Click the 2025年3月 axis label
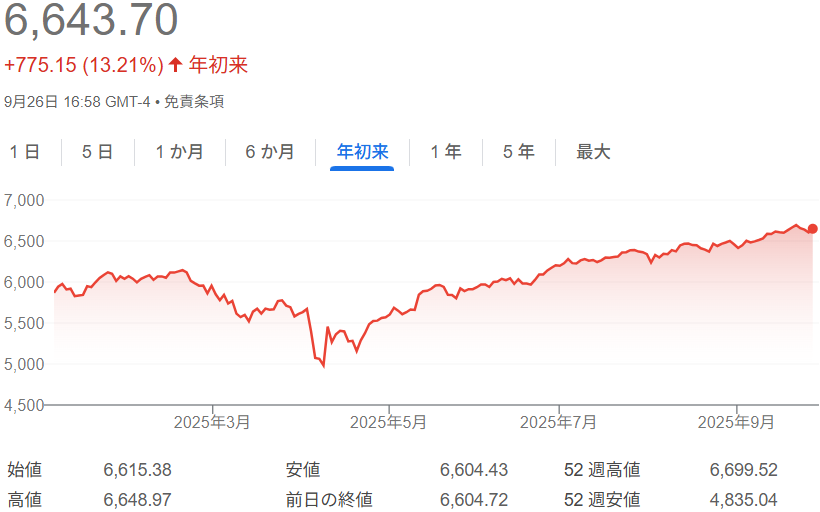Image resolution: width=820 pixels, height=512 pixels. pos(211,423)
